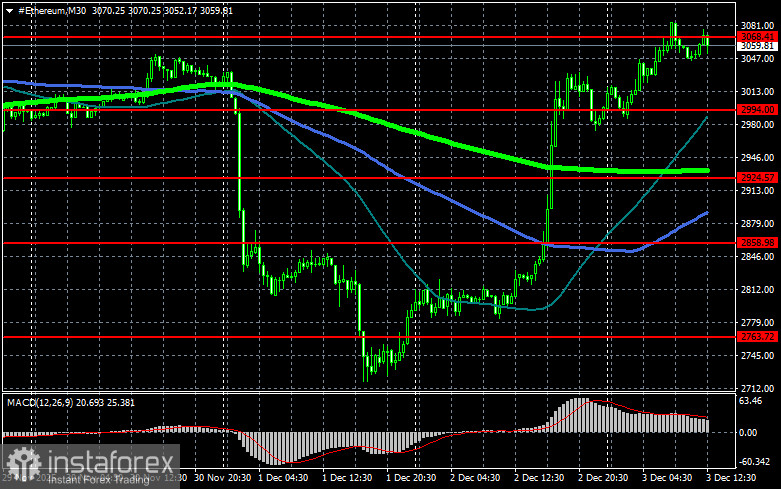Click the 2 Dec 12:30 time label

tap(539, 478)
